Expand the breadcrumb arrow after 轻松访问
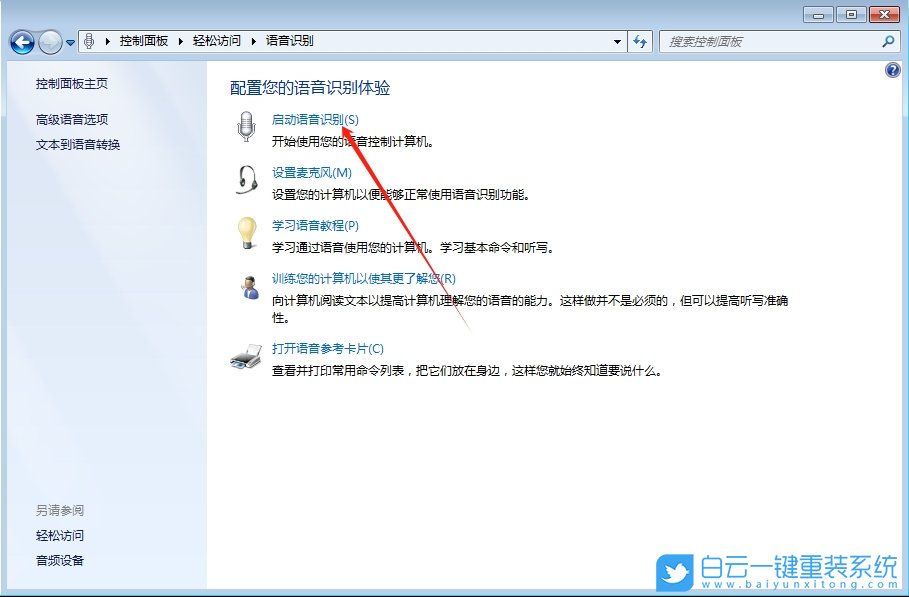 point(253,41)
